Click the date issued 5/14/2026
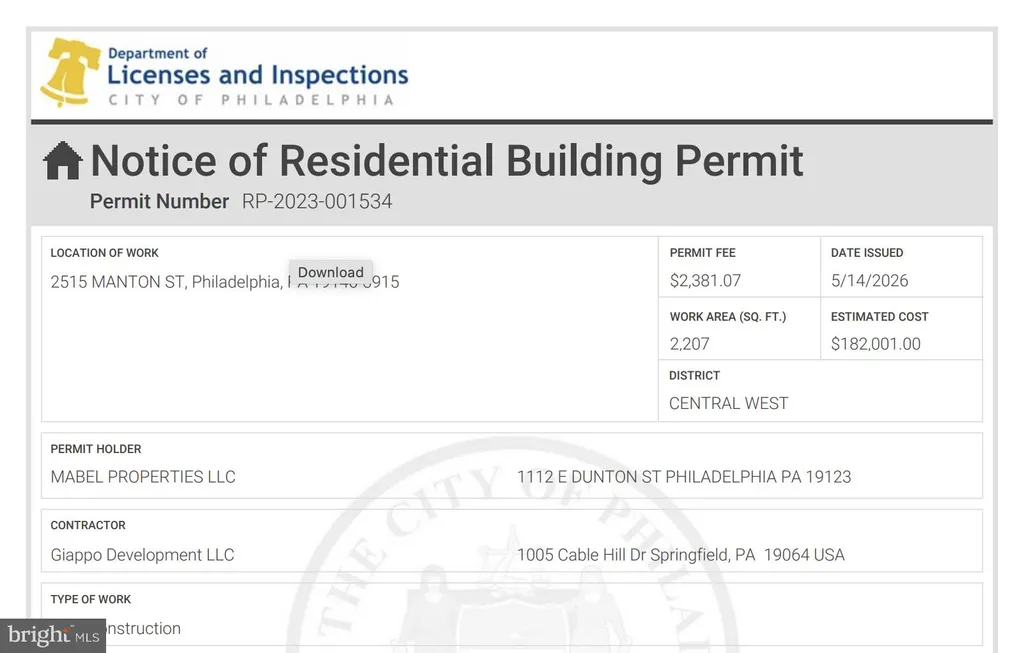 pyautogui.click(x=869, y=281)
